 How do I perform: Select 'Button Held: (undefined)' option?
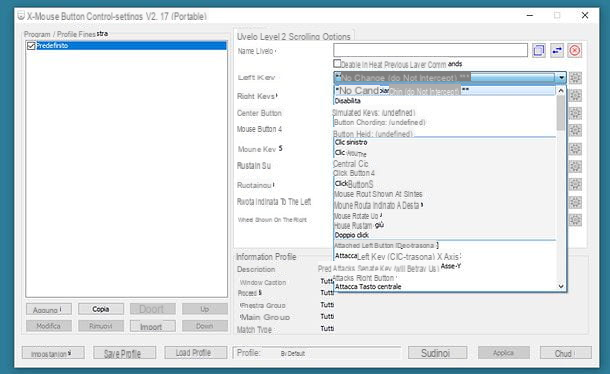[373, 134]
